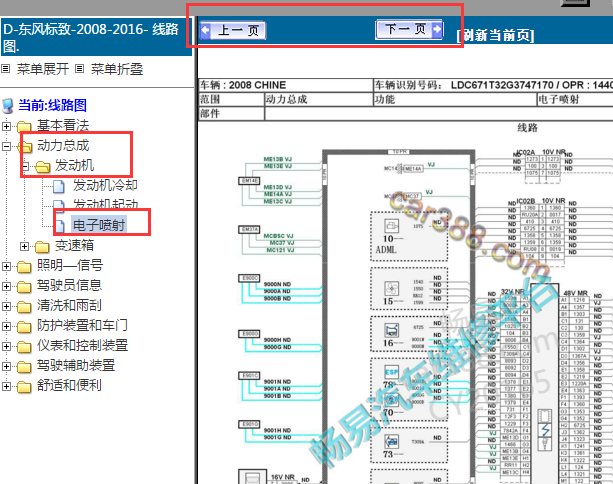Click the EM37A connector box
The height and width of the screenshot is (484, 613).
249,229
